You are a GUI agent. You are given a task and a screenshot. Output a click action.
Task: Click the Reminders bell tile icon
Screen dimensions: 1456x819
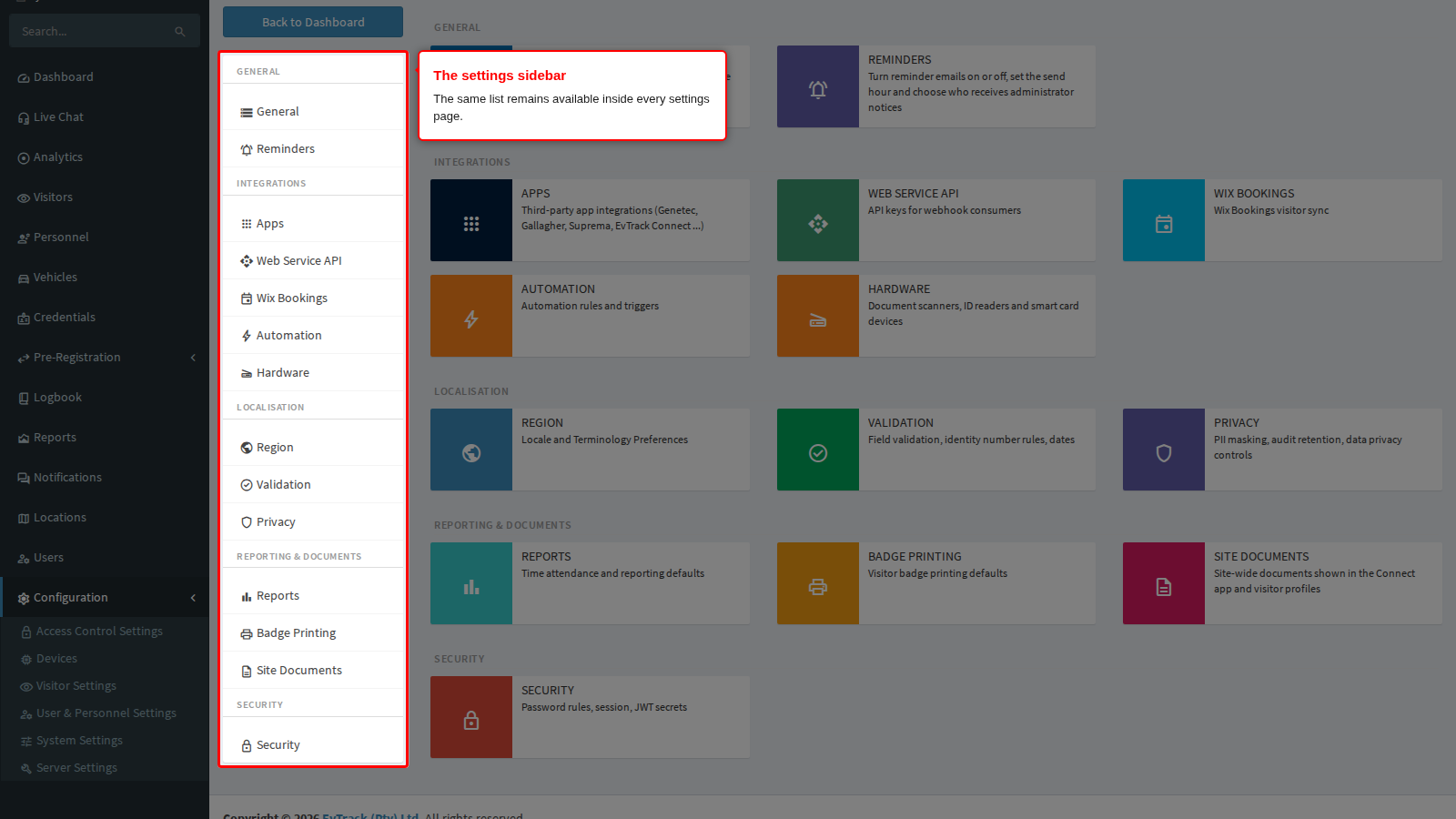[x=818, y=88]
